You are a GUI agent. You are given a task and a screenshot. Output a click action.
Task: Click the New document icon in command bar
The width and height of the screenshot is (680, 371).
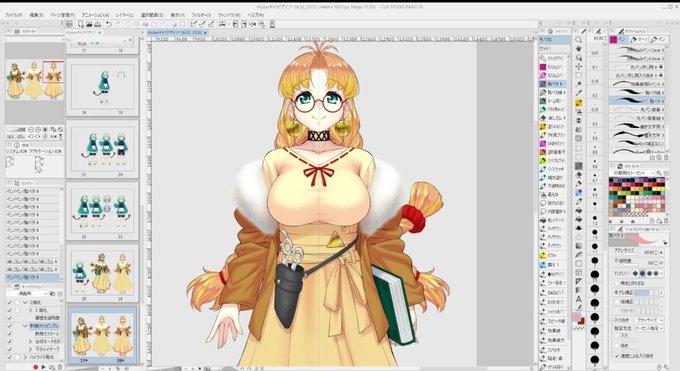[81, 24]
